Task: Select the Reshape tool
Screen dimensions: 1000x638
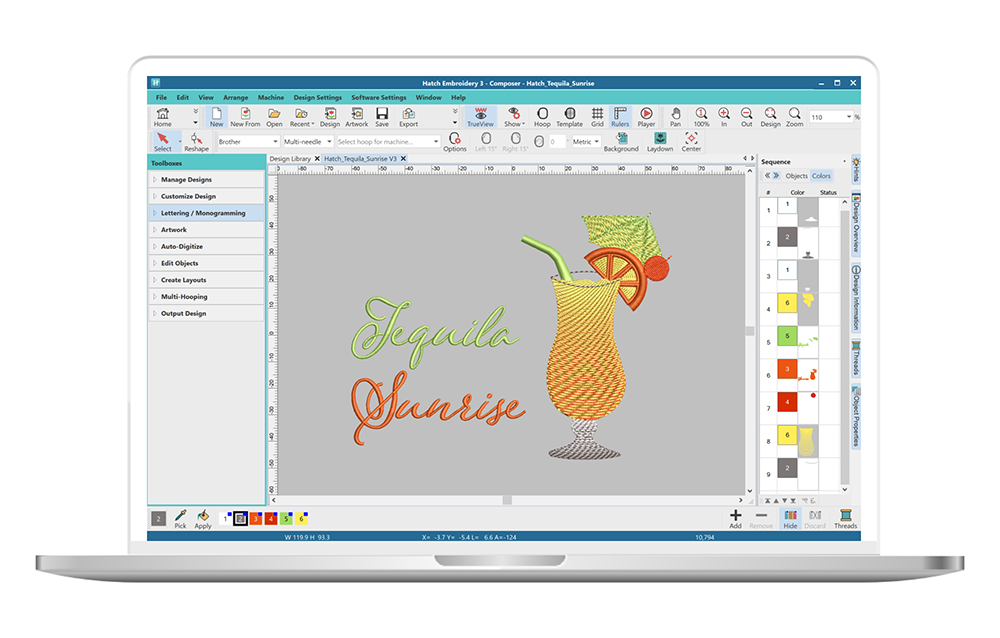Action: pos(197,140)
